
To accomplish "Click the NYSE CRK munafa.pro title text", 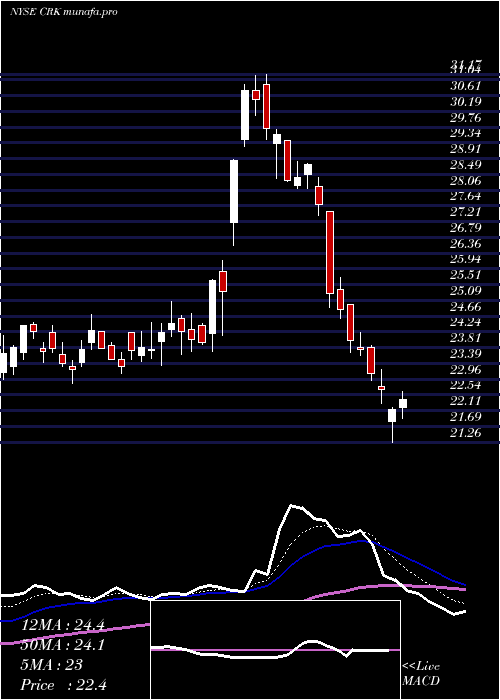I will pyautogui.click(x=63, y=12).
